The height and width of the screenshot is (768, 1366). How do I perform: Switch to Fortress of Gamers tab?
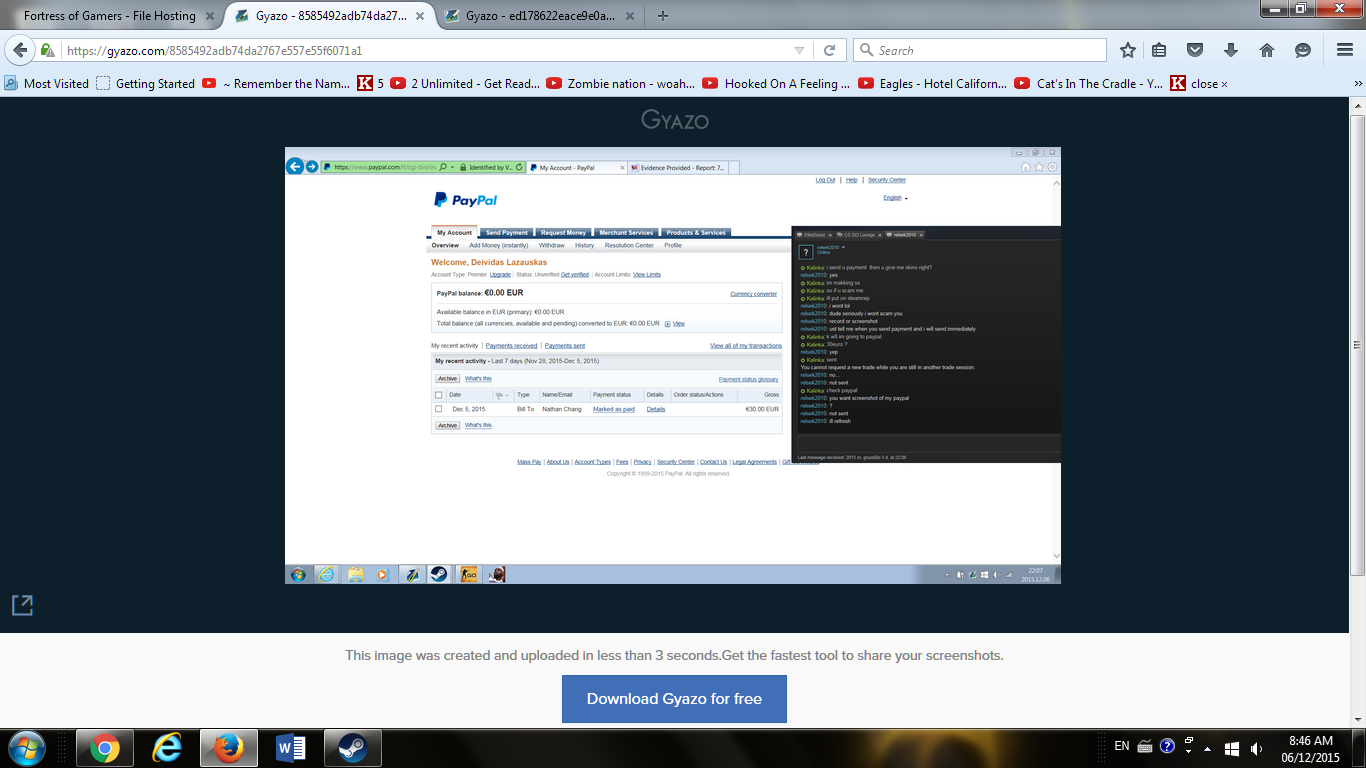(x=109, y=16)
